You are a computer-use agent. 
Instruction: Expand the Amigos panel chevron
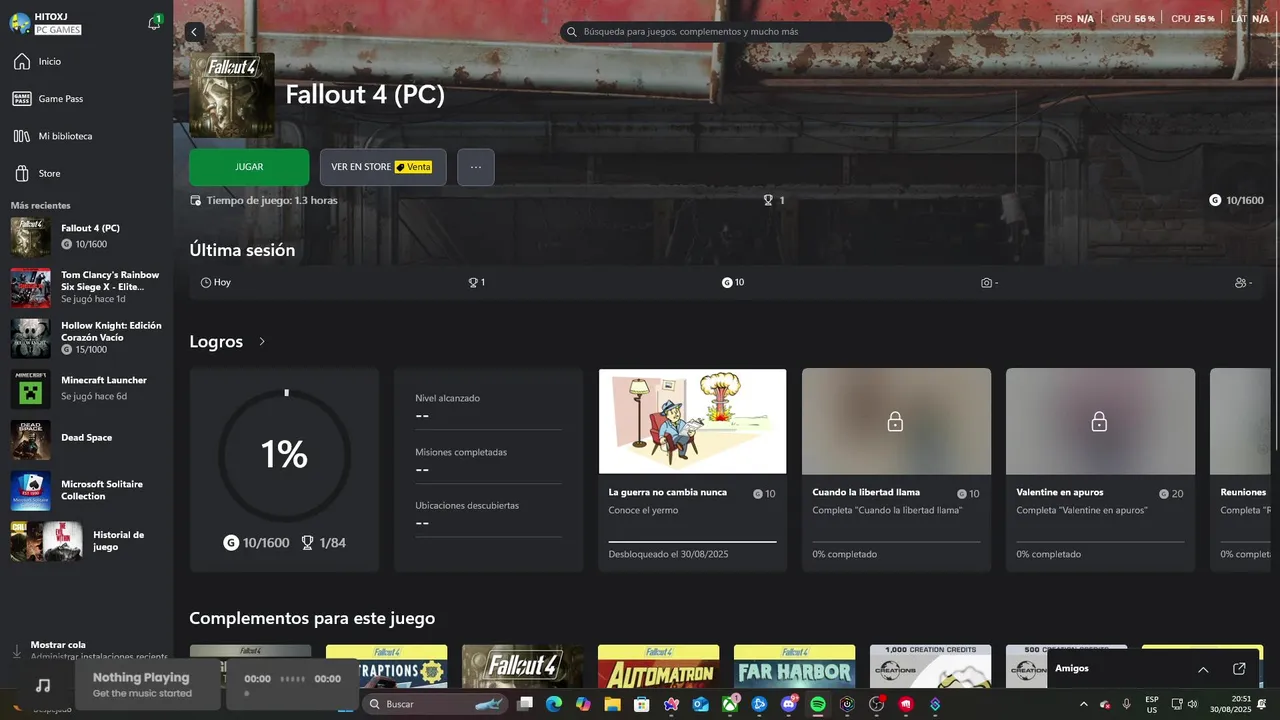tap(1203, 669)
